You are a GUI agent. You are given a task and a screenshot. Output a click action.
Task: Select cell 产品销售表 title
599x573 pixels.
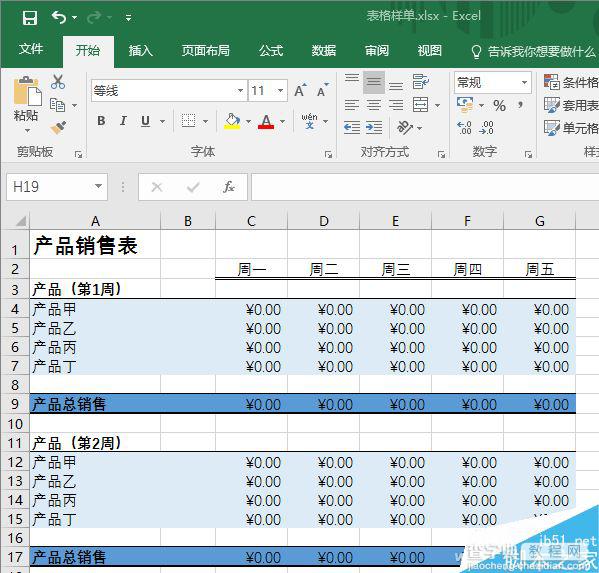point(95,245)
